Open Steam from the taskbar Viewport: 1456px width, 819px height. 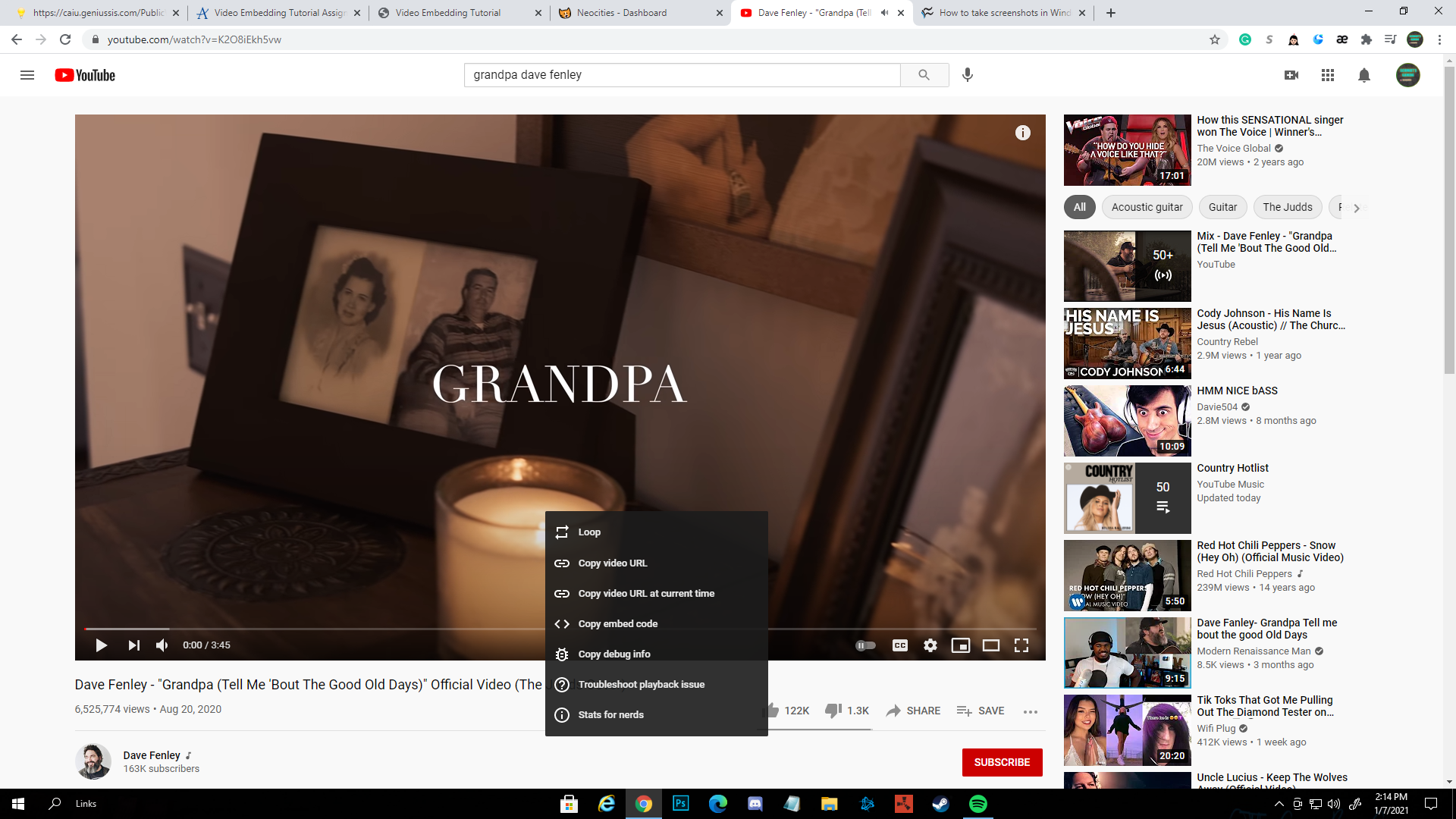tap(940, 804)
